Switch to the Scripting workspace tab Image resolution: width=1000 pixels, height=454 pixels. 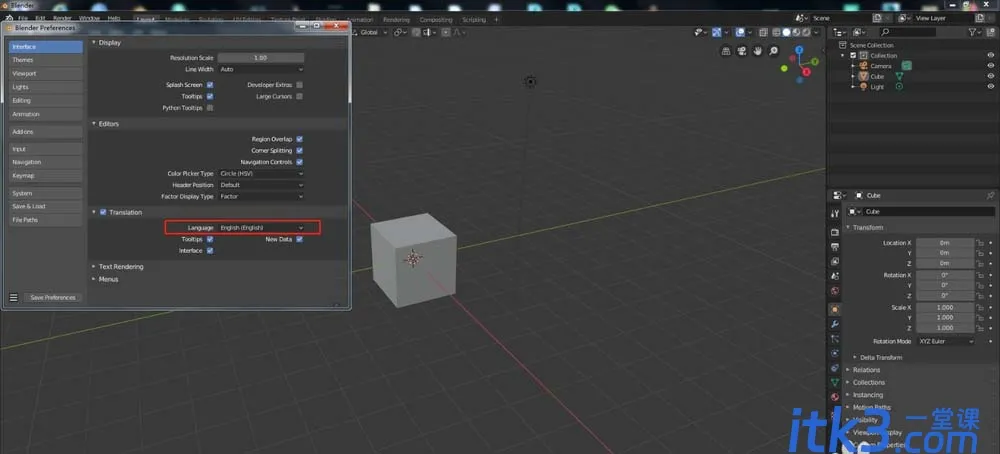click(x=474, y=20)
